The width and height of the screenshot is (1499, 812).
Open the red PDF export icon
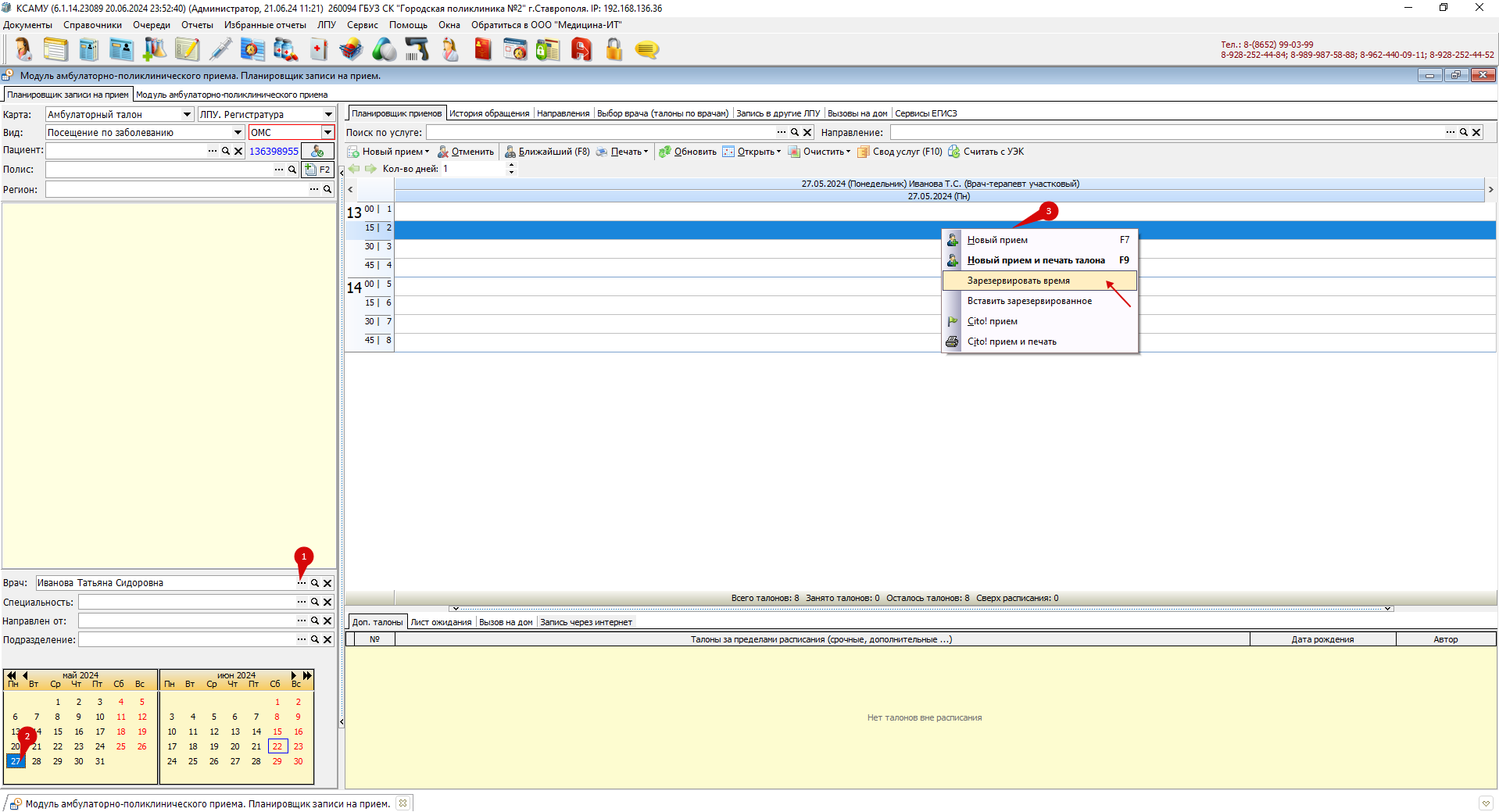pyautogui.click(x=581, y=50)
